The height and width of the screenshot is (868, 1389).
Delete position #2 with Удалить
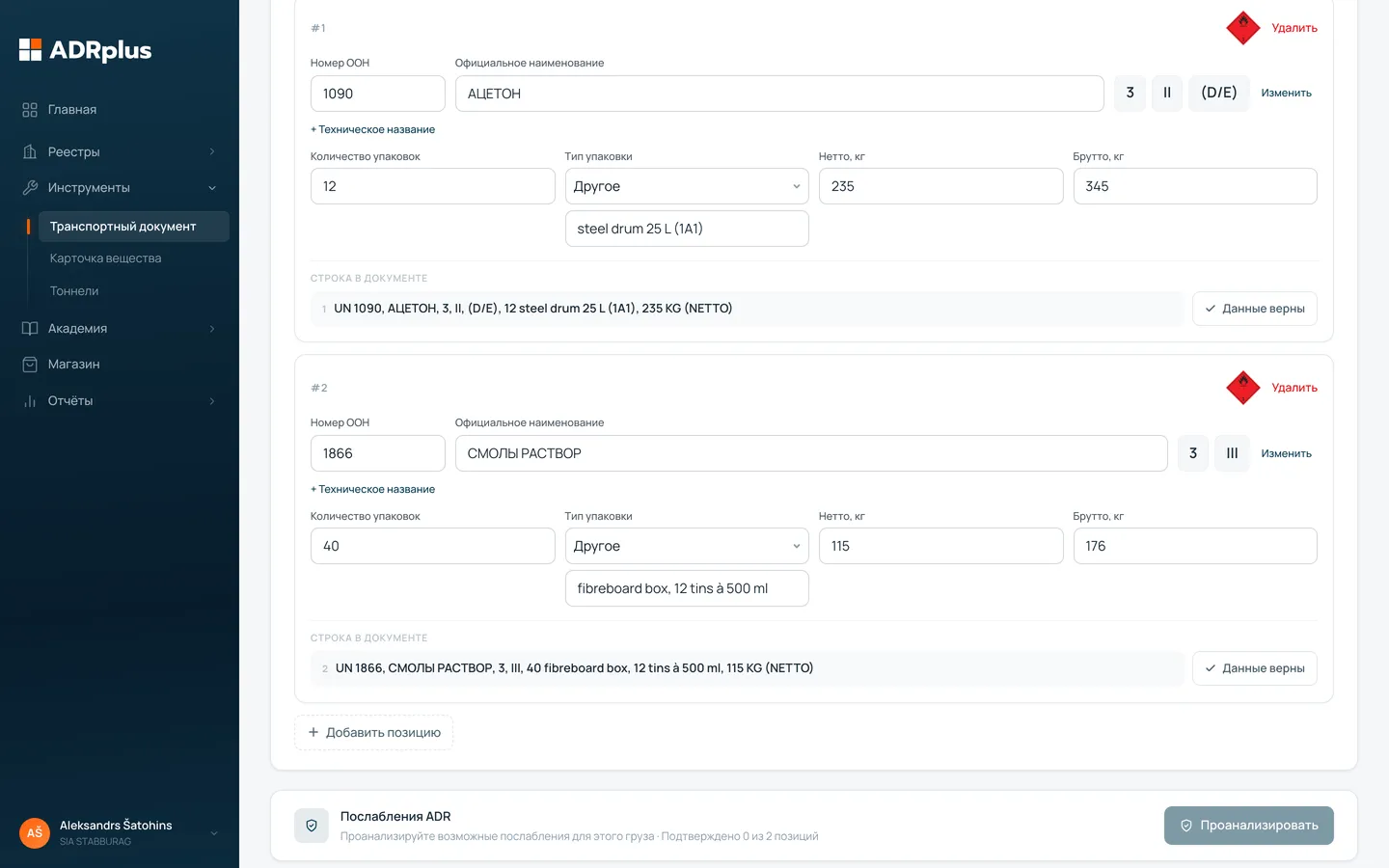pyautogui.click(x=1294, y=388)
